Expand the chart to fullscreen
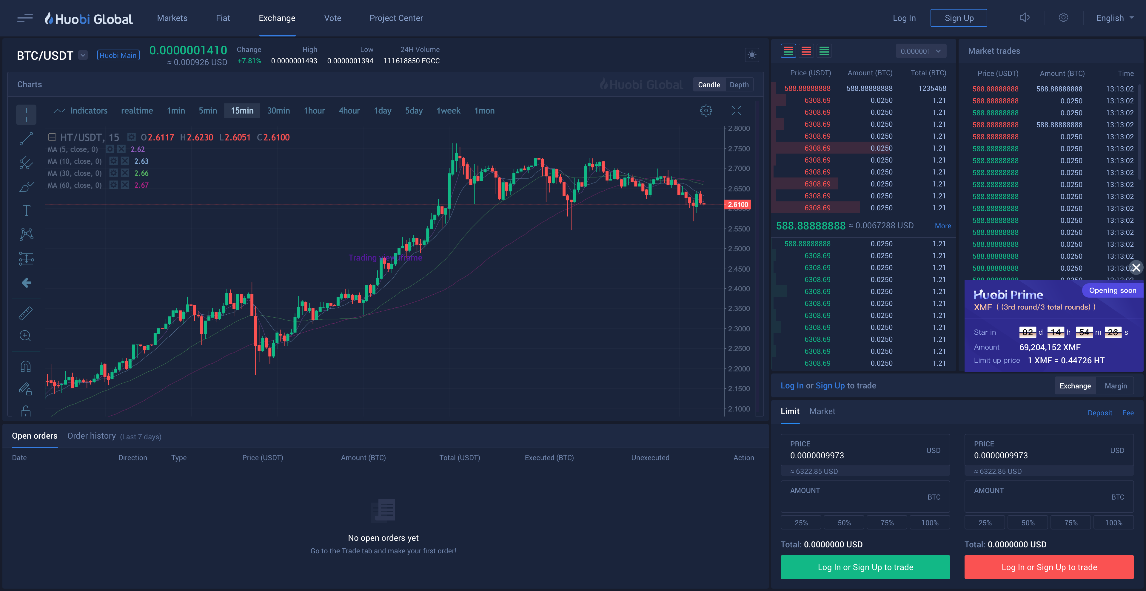The width and height of the screenshot is (1146, 591). tap(737, 110)
